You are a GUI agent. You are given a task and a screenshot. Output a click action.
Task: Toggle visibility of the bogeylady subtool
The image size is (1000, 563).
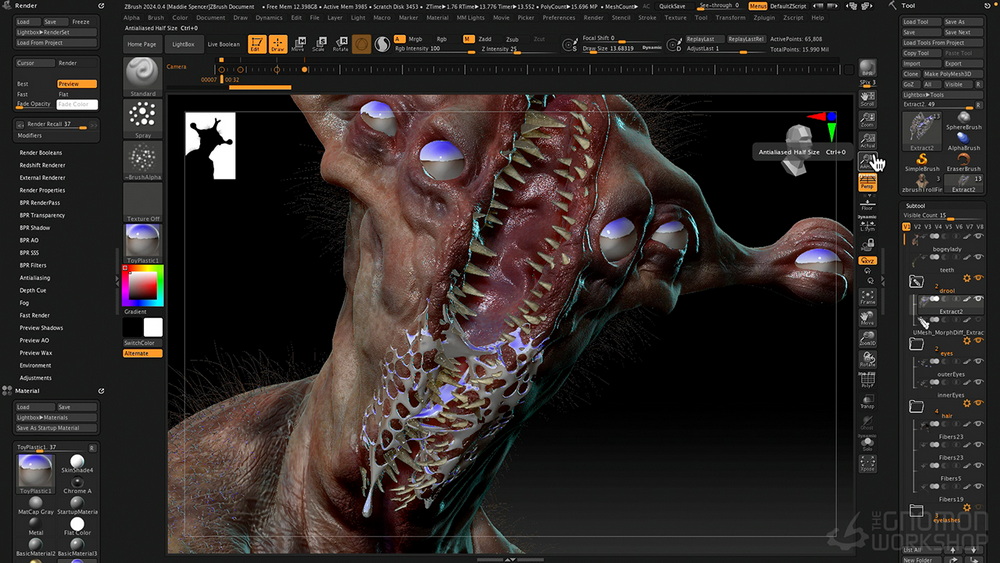tap(978, 237)
